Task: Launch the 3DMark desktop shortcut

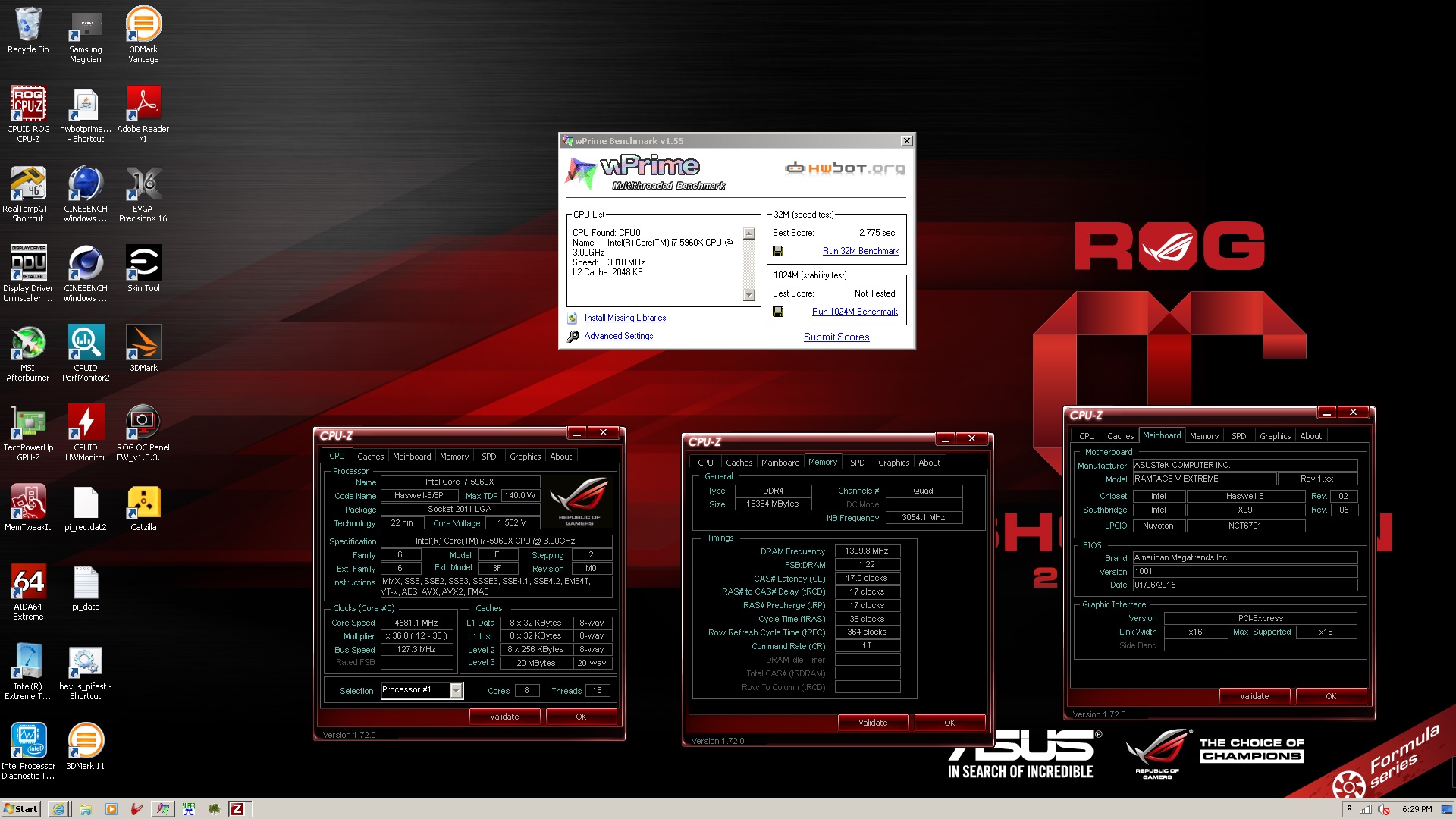Action: click(143, 348)
